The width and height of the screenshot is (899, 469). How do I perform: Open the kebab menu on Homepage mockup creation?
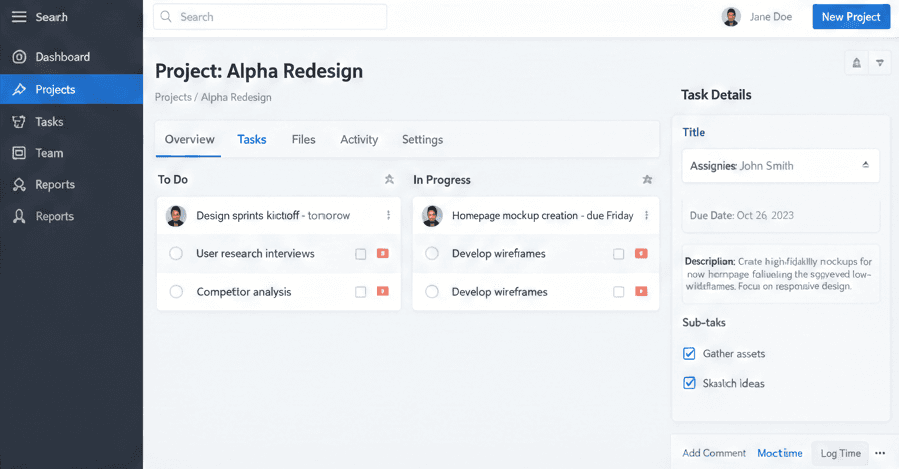(x=646, y=215)
